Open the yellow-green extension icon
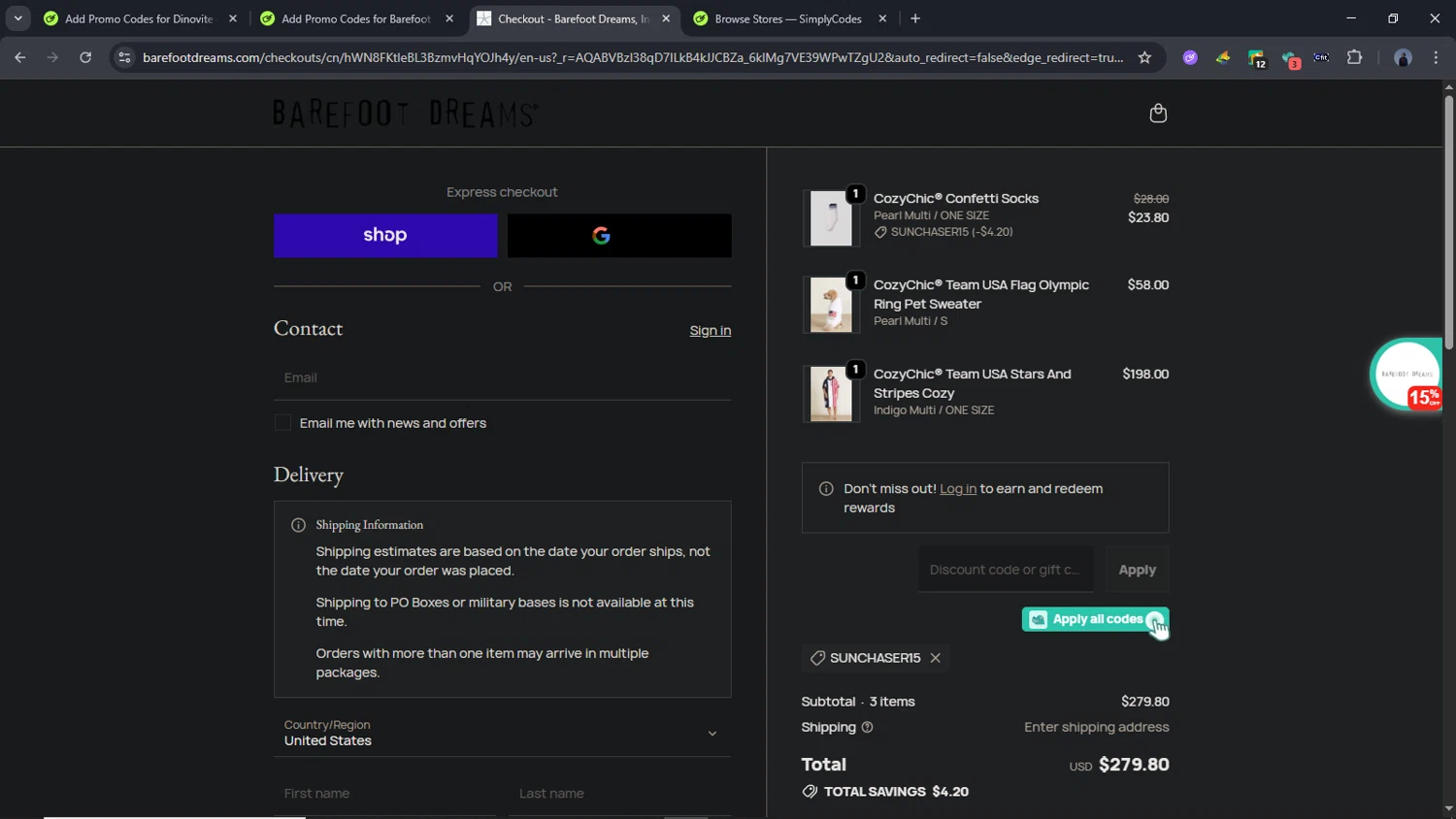This screenshot has height=819, width=1456. point(1223,57)
